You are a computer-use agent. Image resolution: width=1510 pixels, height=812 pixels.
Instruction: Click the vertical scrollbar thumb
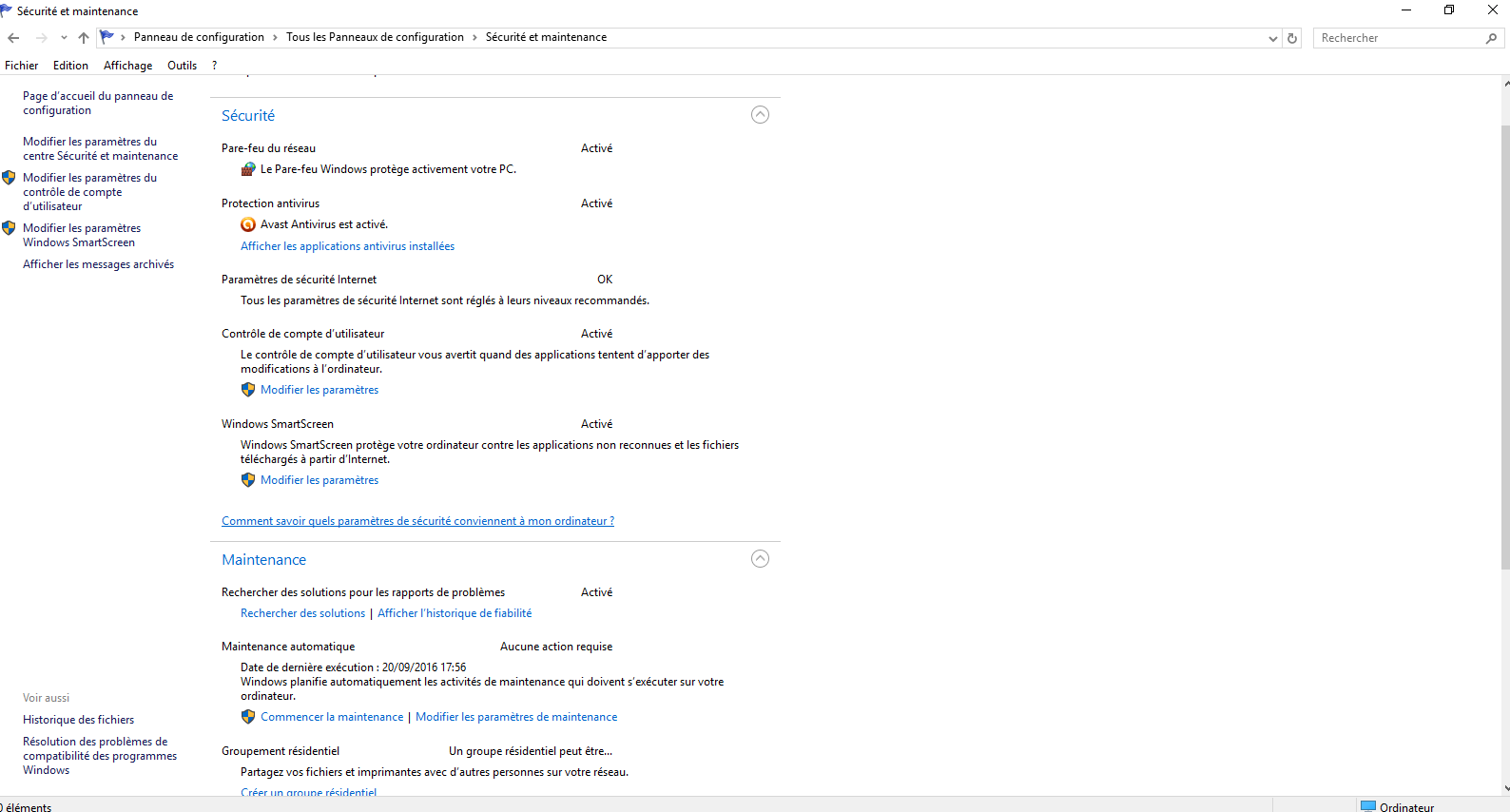[1504, 346]
